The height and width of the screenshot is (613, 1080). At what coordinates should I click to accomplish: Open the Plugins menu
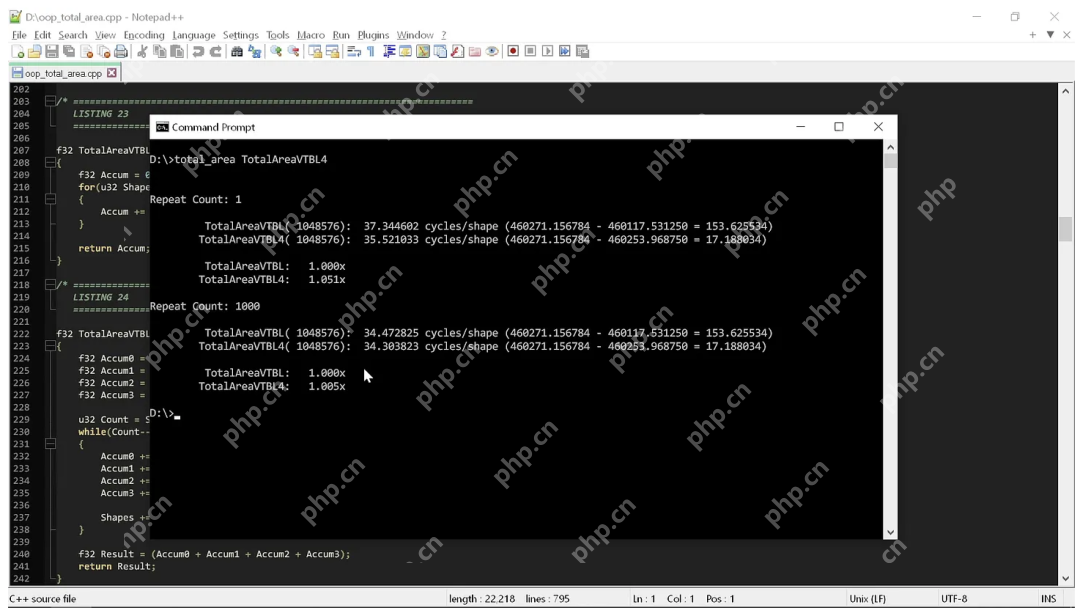pos(373,35)
